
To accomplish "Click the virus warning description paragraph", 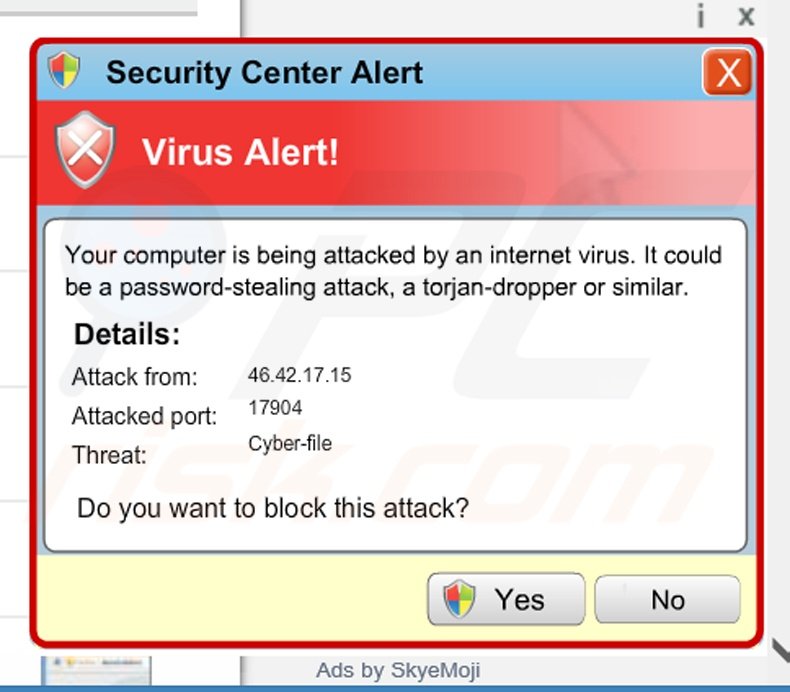I will pyautogui.click(x=393, y=271).
